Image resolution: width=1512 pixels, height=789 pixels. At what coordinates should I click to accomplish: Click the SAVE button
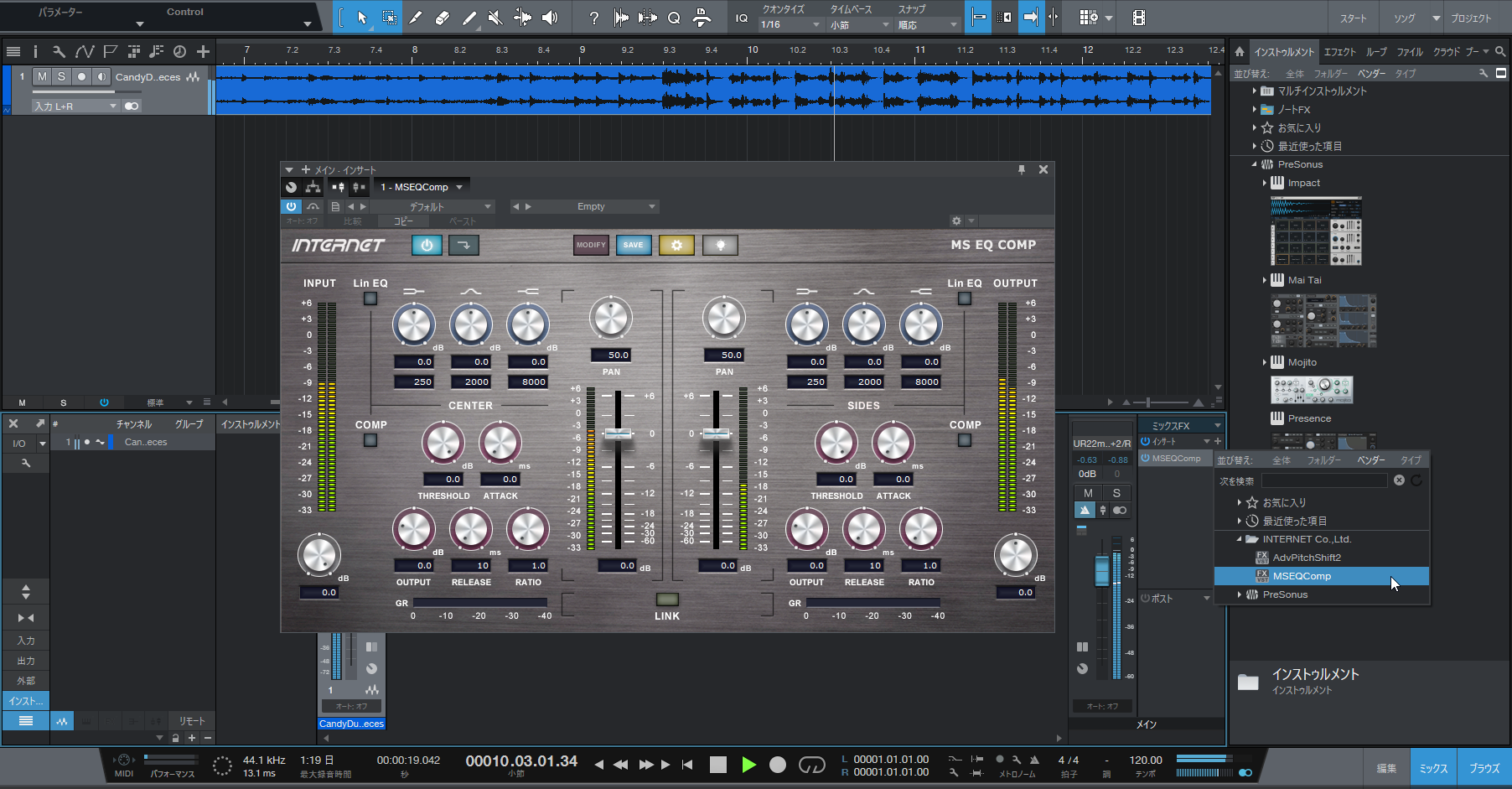[634, 245]
